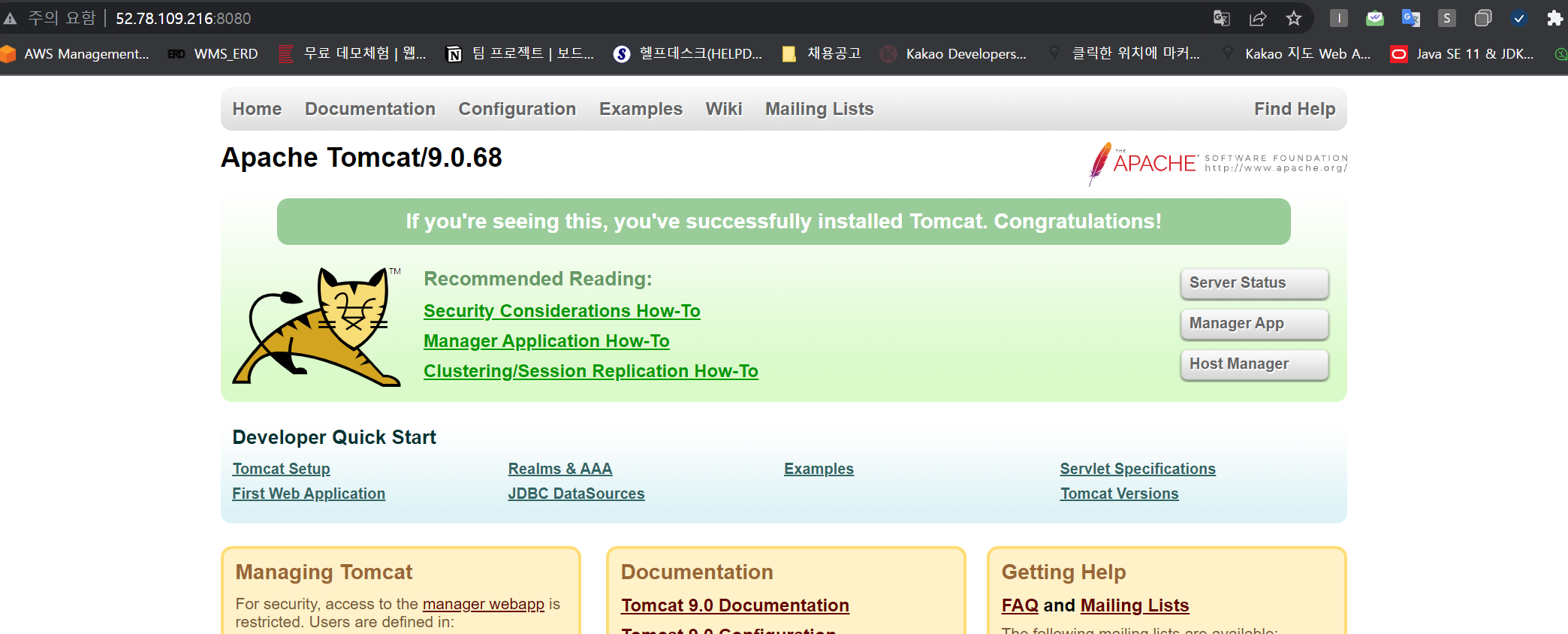Screen dimensions: 1568x634
Task: Open the 팀 프로젝트 Notion bookmark
Action: 520,54
